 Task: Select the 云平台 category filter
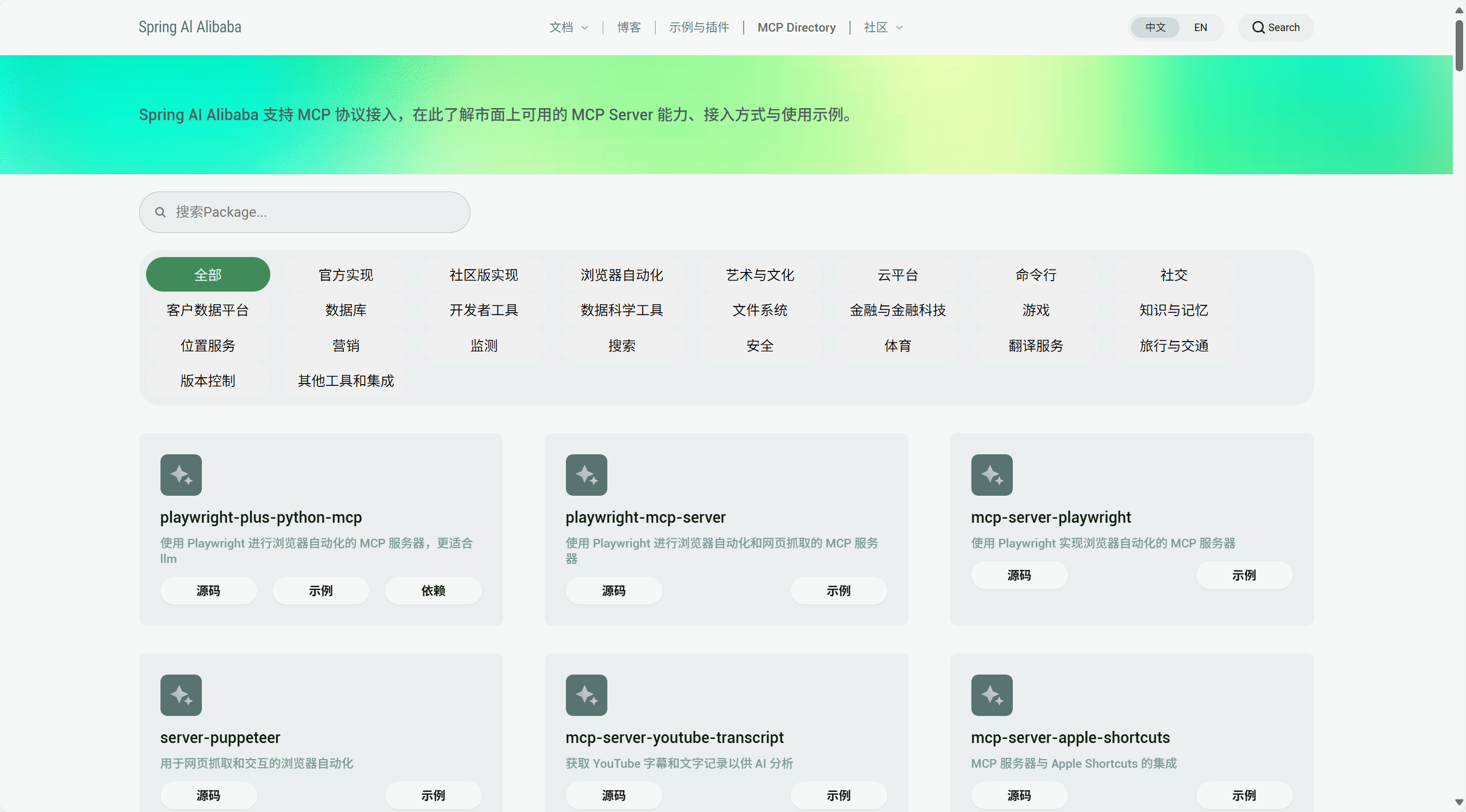(x=898, y=275)
